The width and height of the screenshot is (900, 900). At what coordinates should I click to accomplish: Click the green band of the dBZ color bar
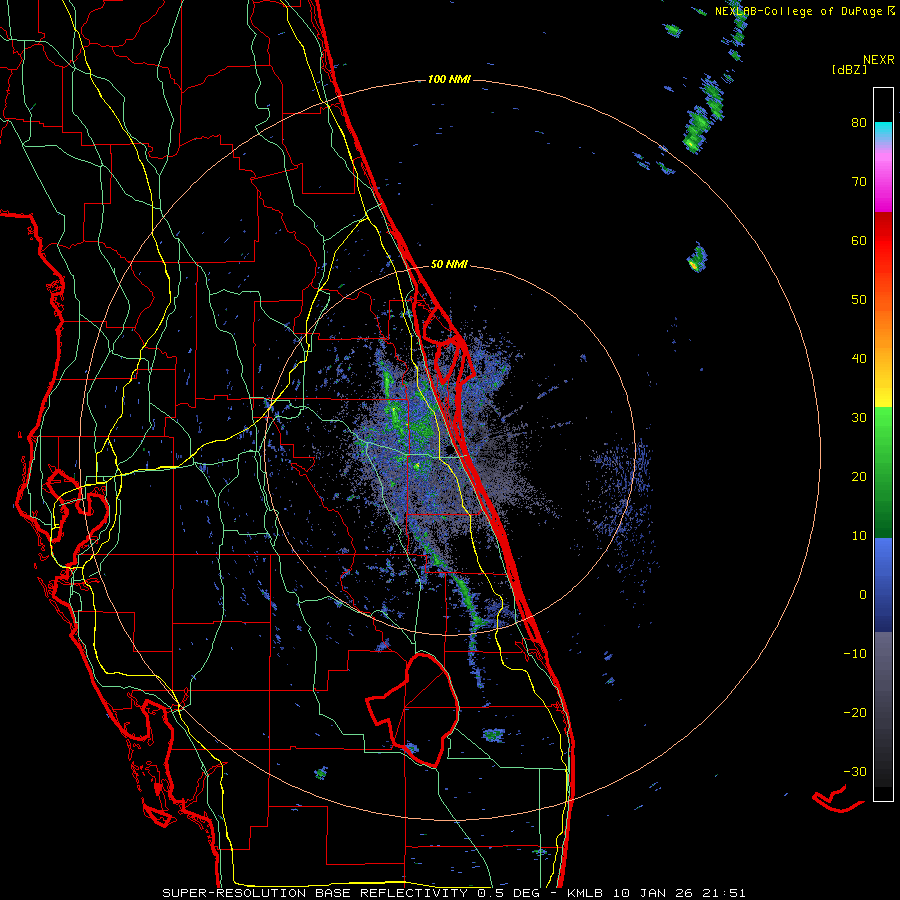point(883,472)
